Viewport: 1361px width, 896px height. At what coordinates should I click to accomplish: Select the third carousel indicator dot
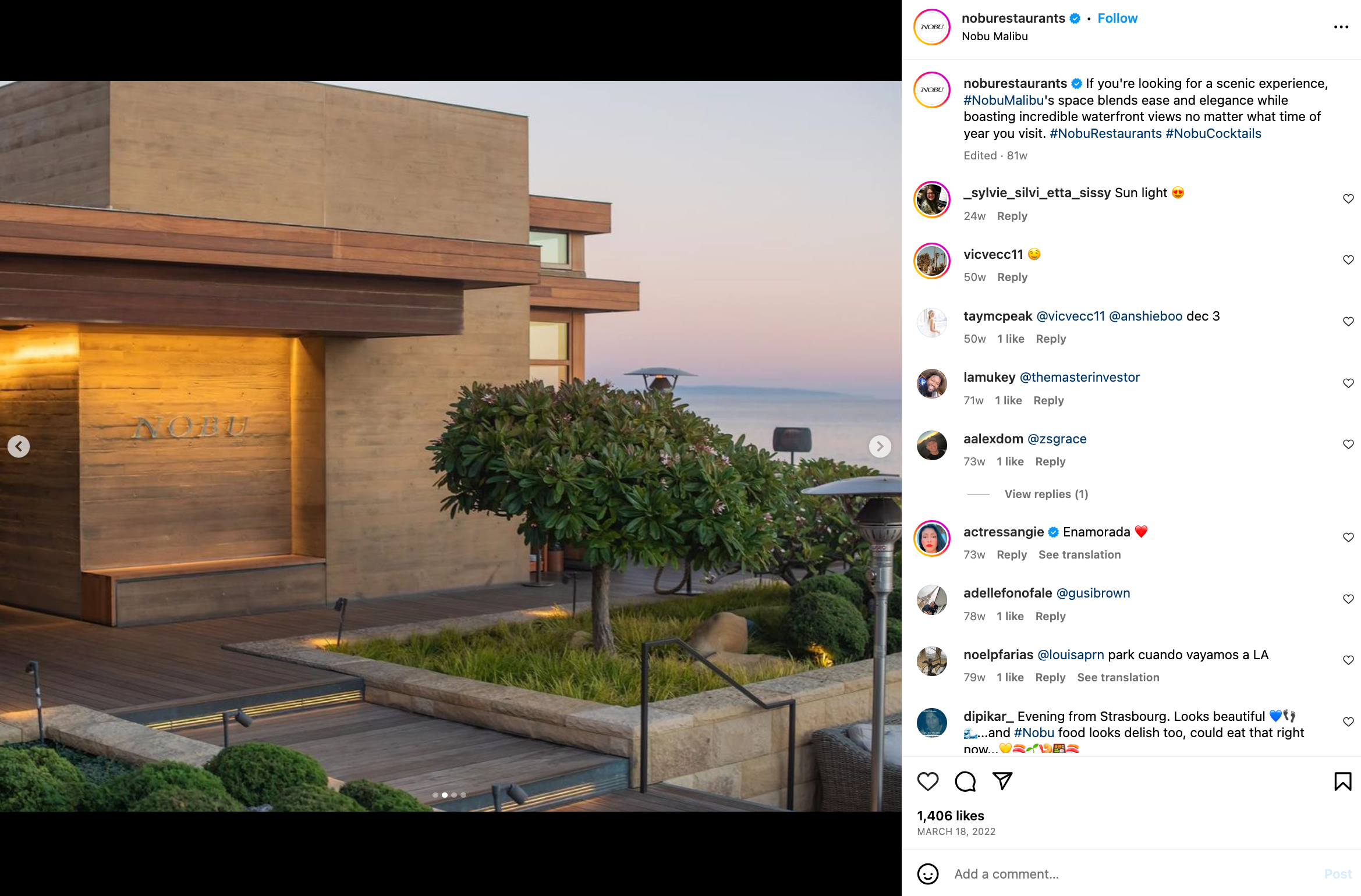[454, 795]
